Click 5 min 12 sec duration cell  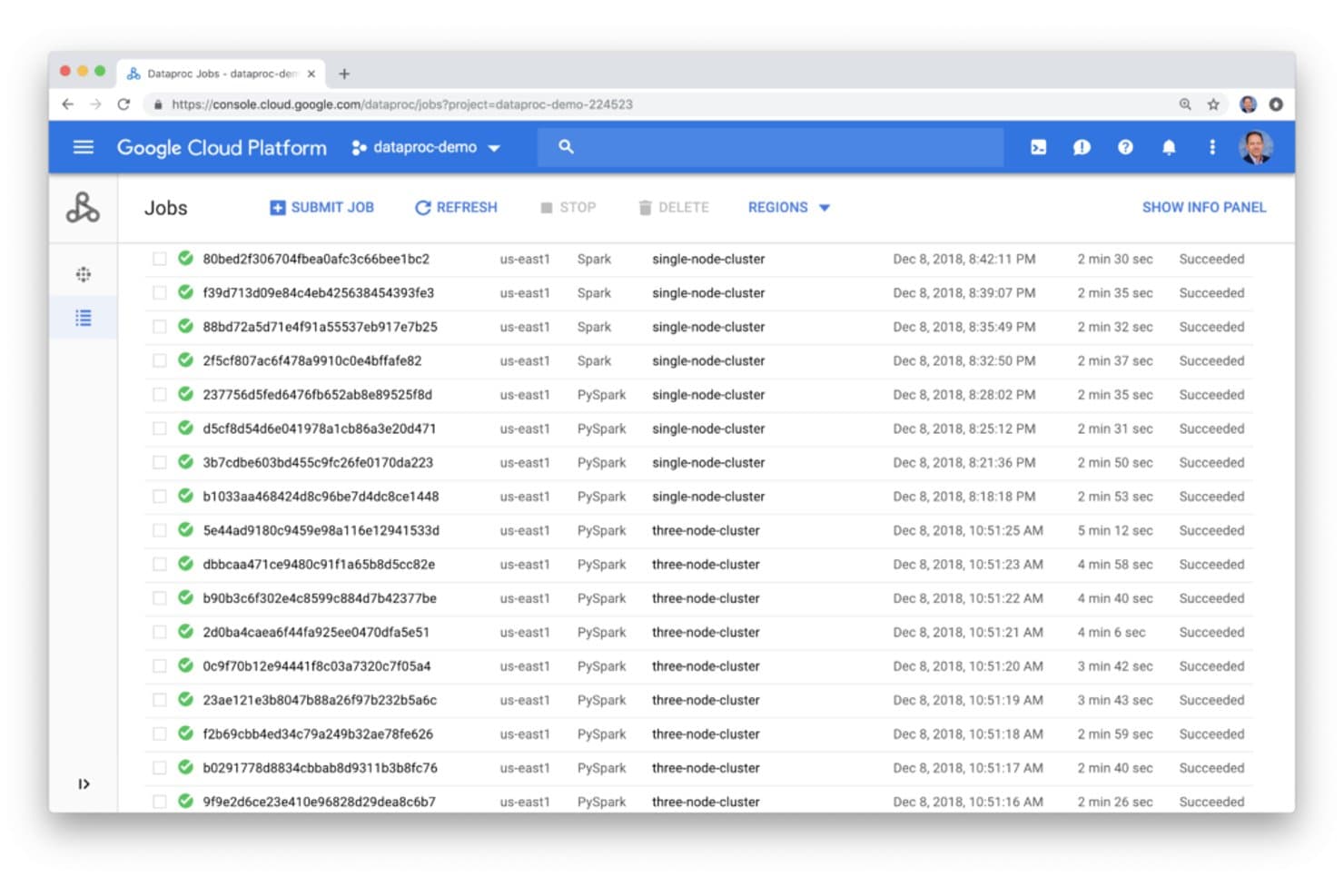pyautogui.click(x=1115, y=530)
